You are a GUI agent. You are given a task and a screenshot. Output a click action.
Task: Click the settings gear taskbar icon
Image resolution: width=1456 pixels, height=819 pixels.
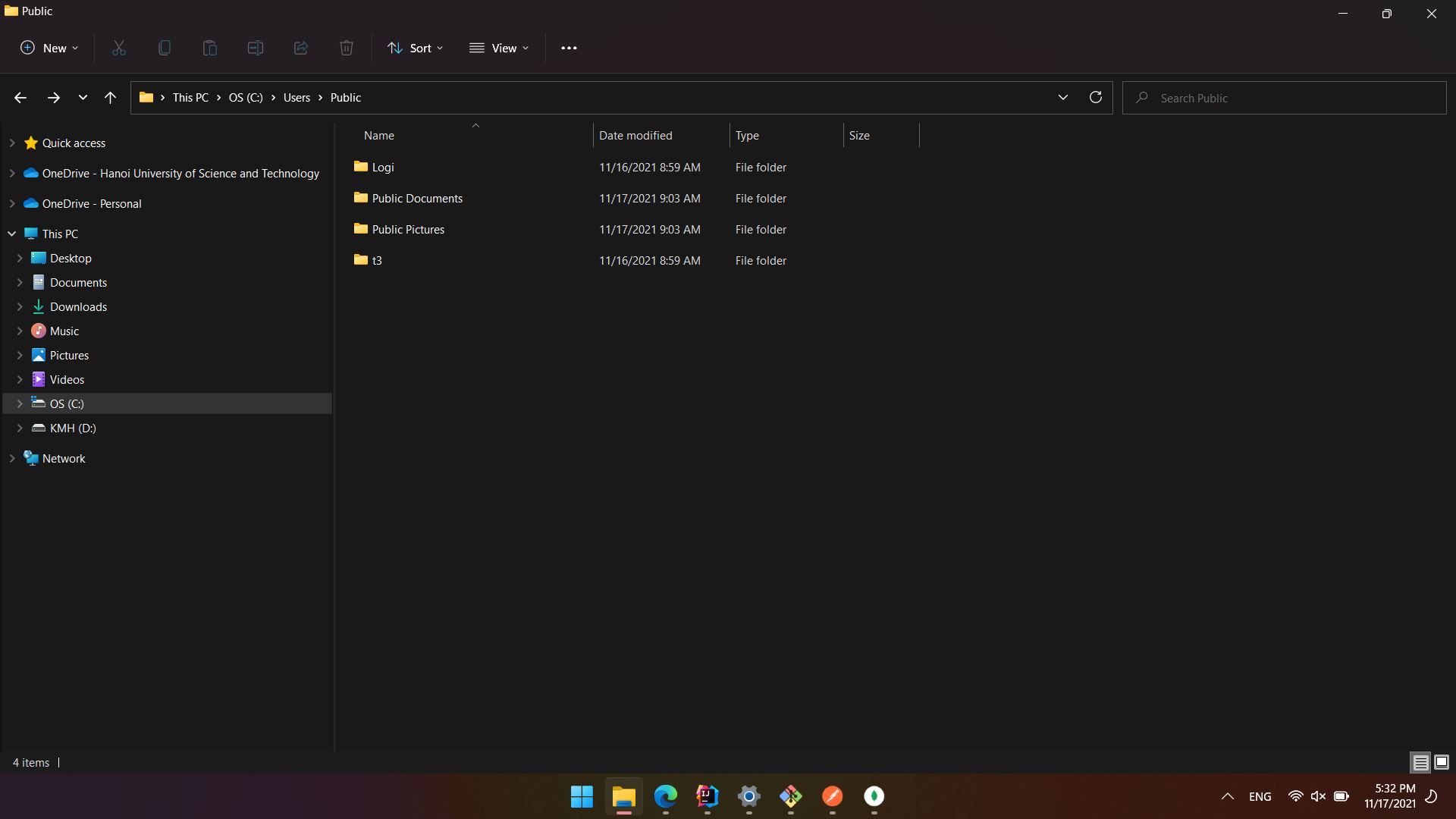coord(749,796)
